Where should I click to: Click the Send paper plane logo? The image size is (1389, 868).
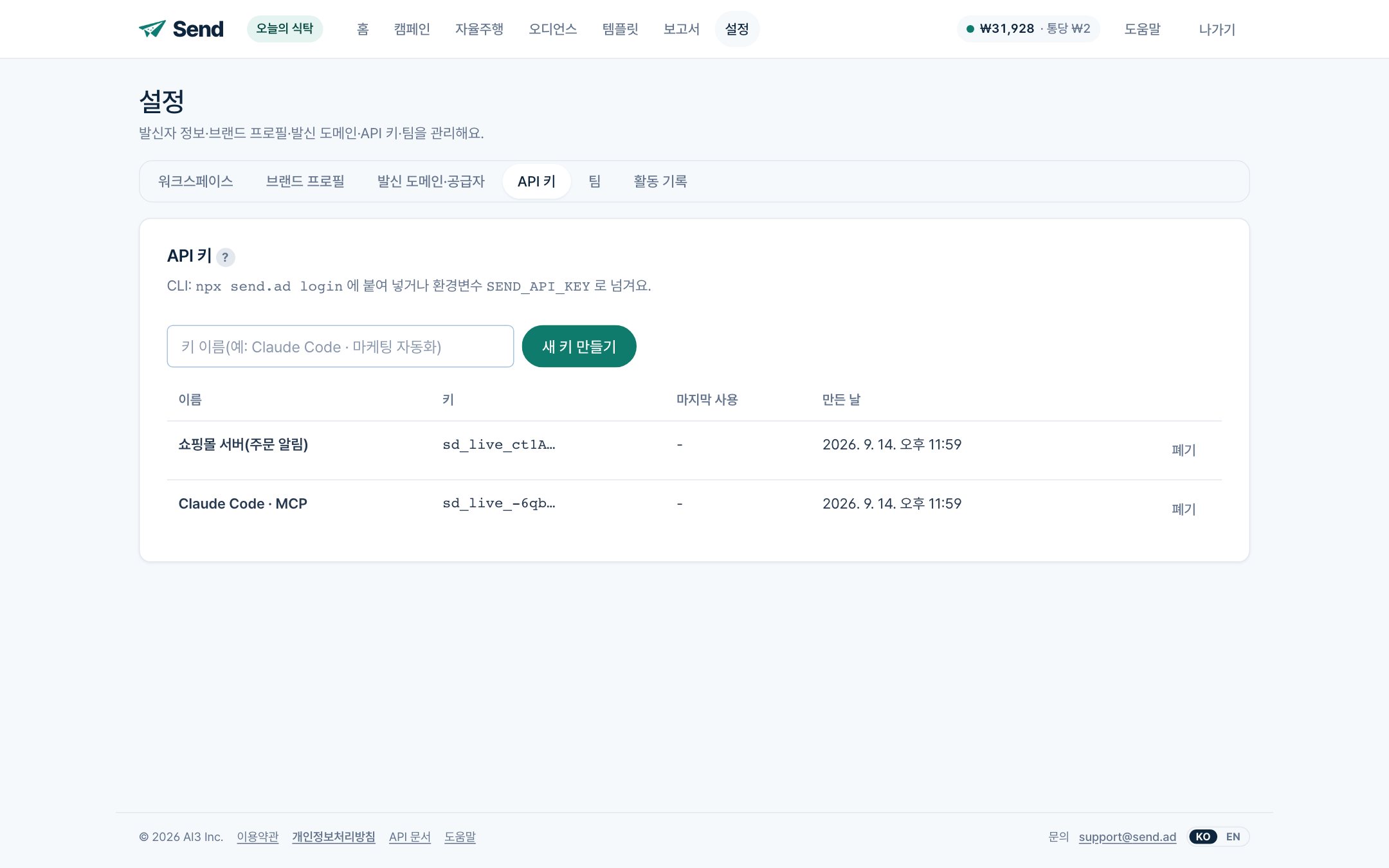[181, 29]
